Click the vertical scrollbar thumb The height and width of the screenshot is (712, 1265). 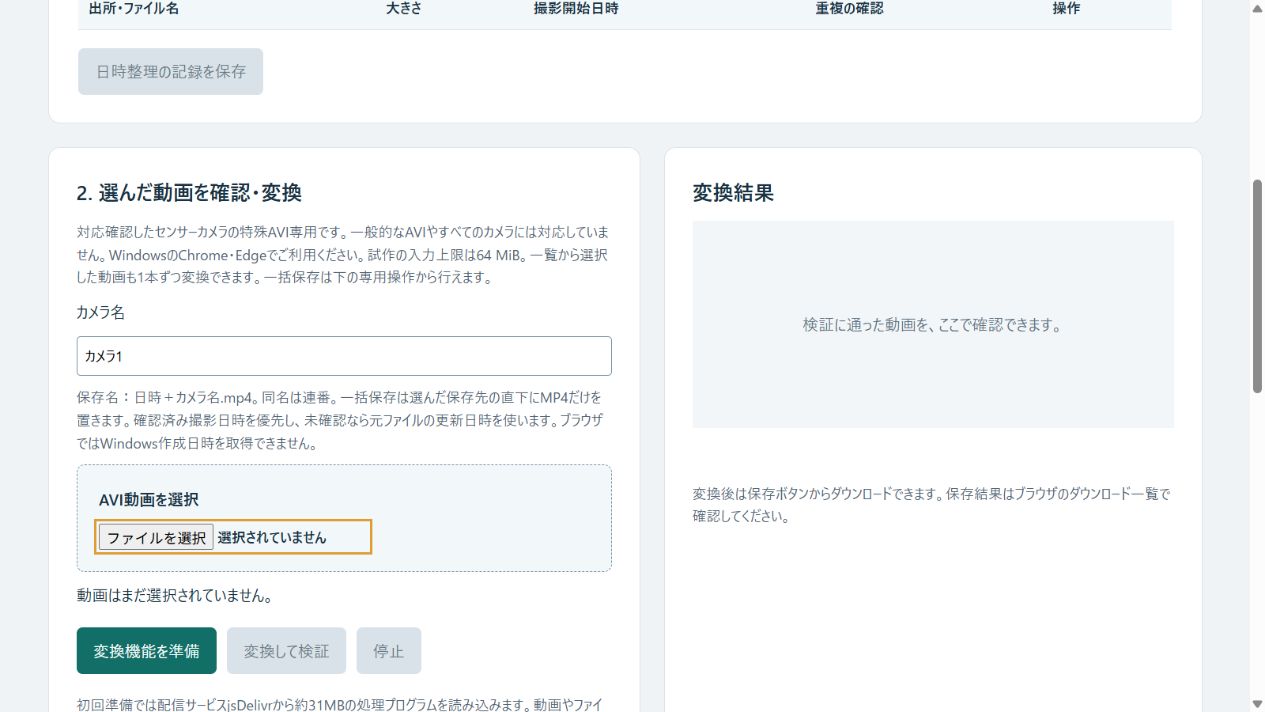pyautogui.click(x=1257, y=287)
